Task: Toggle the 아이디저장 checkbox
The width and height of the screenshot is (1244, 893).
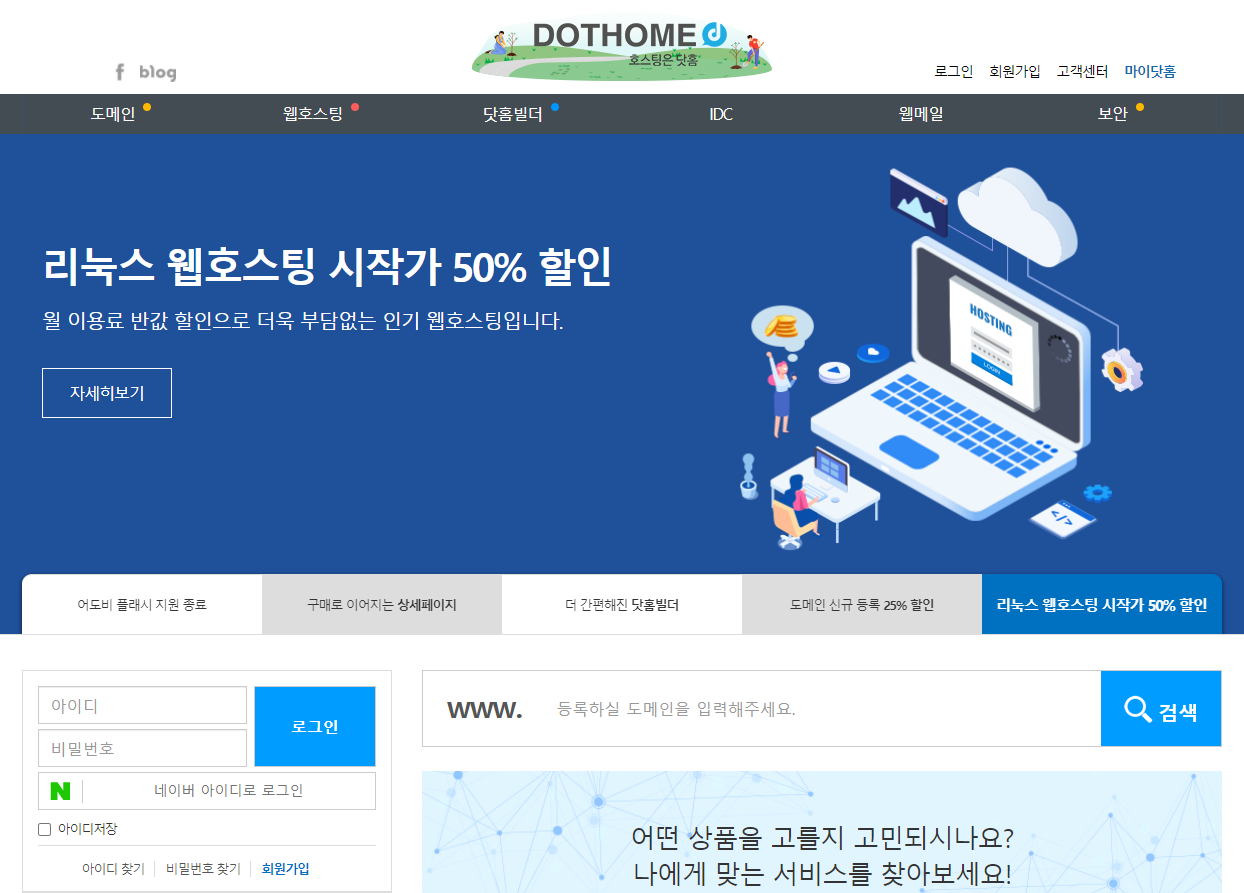Action: (44, 829)
